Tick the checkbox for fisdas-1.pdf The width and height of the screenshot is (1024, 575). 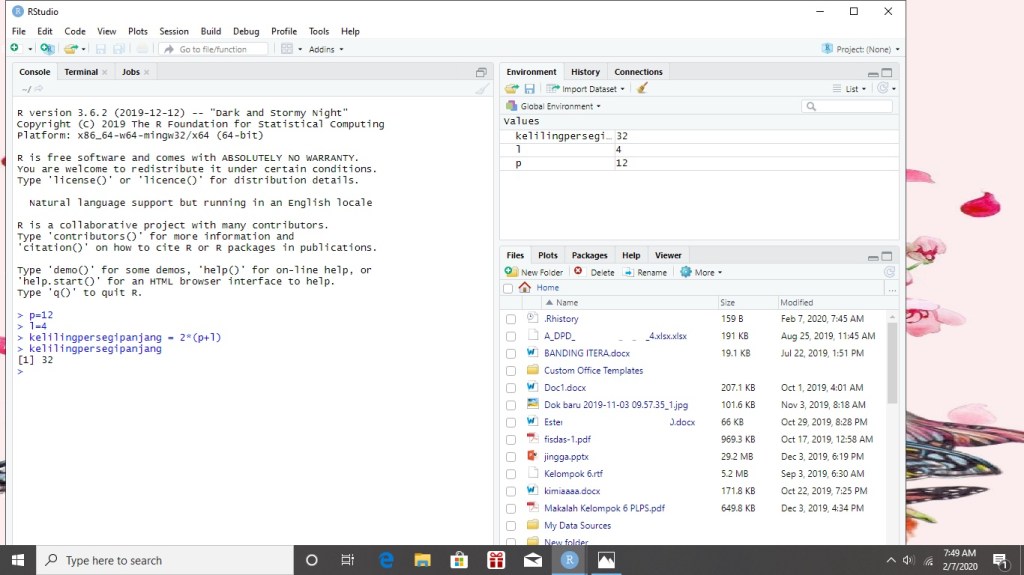point(511,439)
